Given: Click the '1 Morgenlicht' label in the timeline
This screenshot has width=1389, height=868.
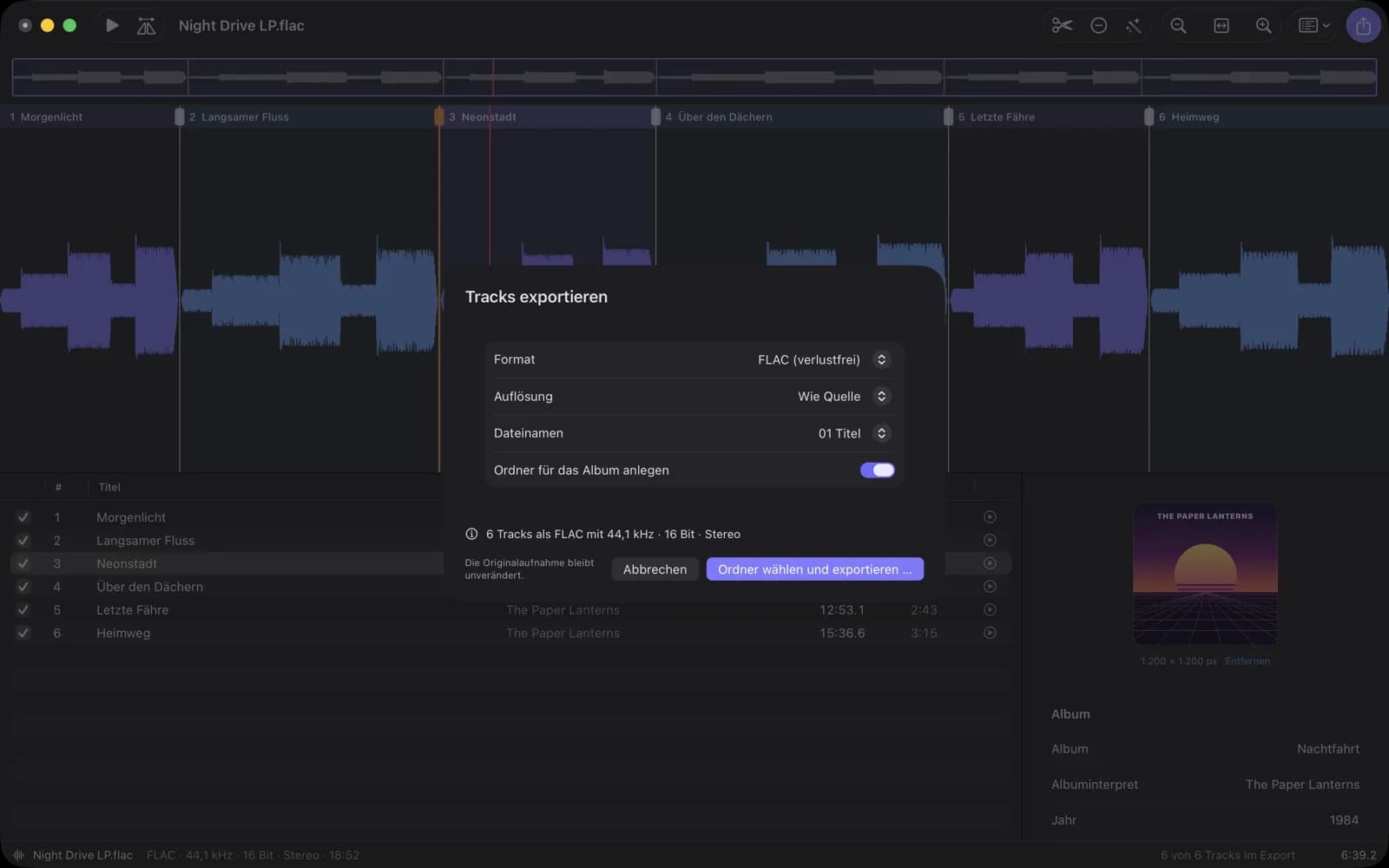Looking at the screenshot, I should click(46, 116).
